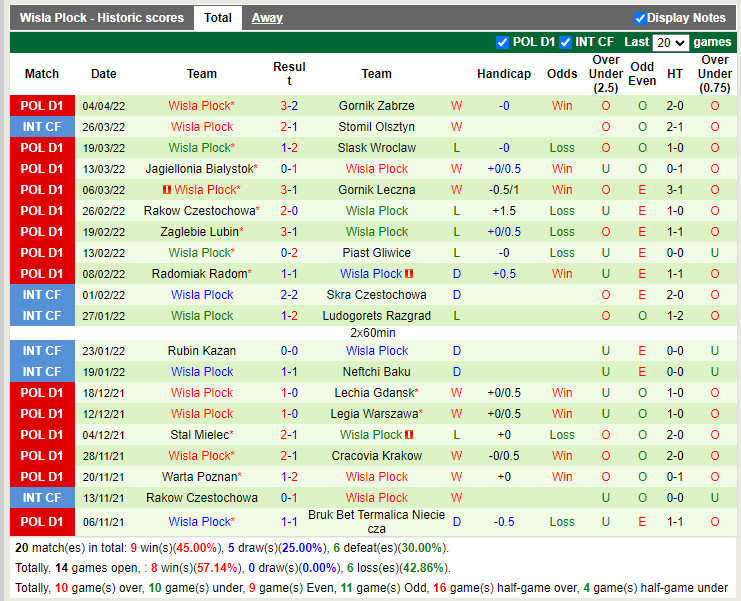Uncheck the INT CF league filter
The height and width of the screenshot is (601, 741).
click(x=566, y=42)
